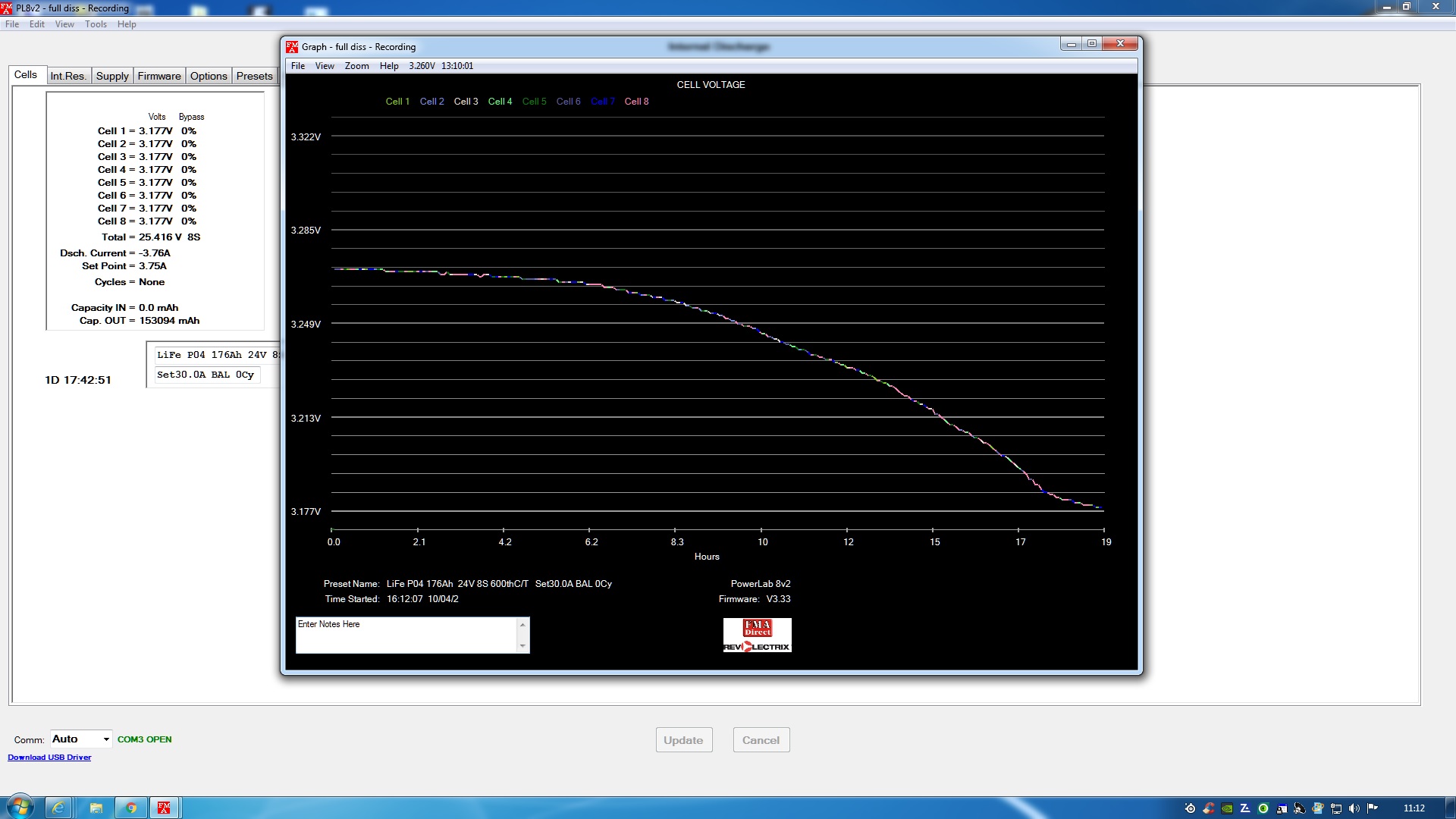Click the FMA Direct Revolectrix logo

[757, 635]
